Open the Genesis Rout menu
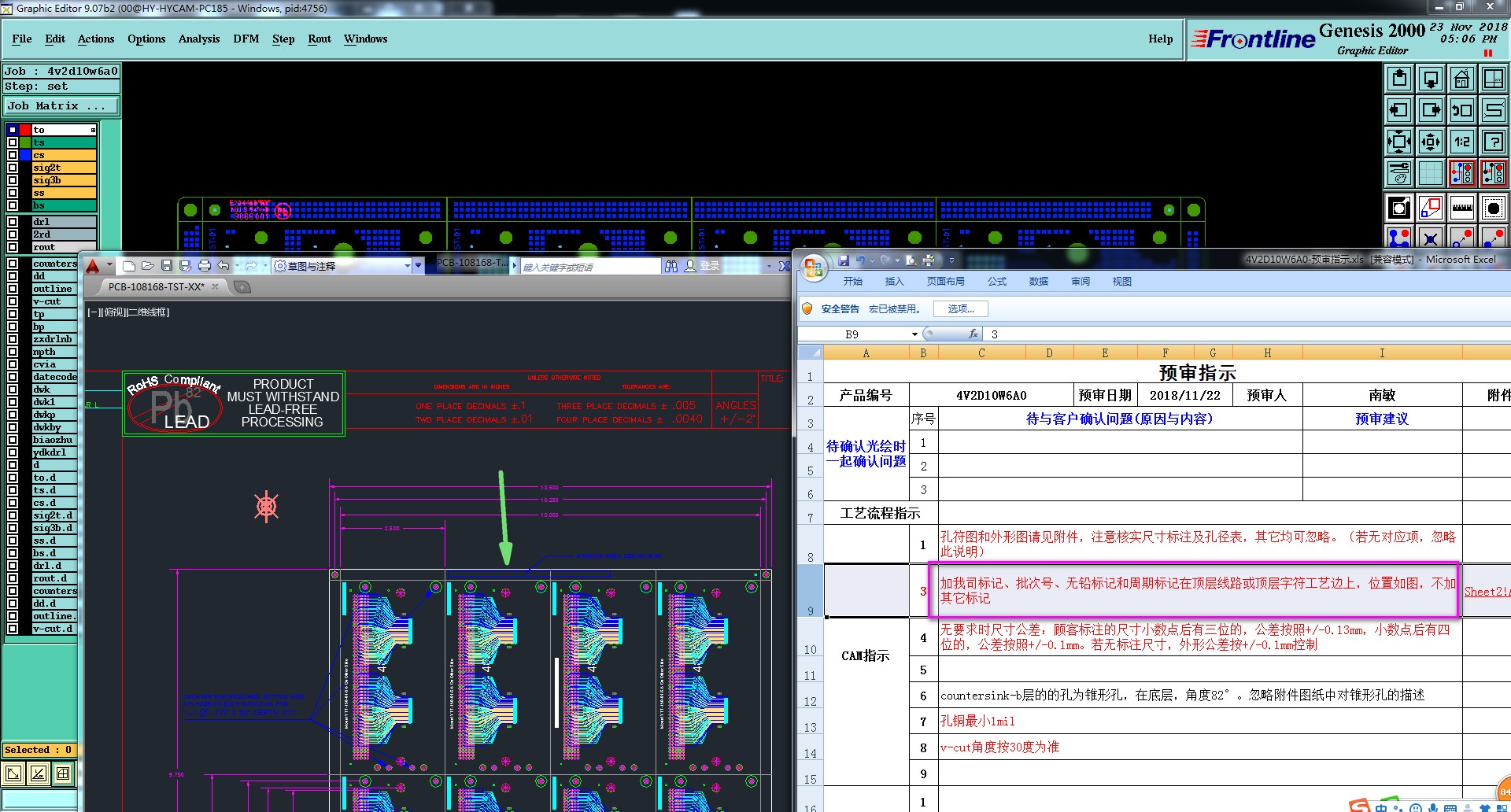 point(320,39)
